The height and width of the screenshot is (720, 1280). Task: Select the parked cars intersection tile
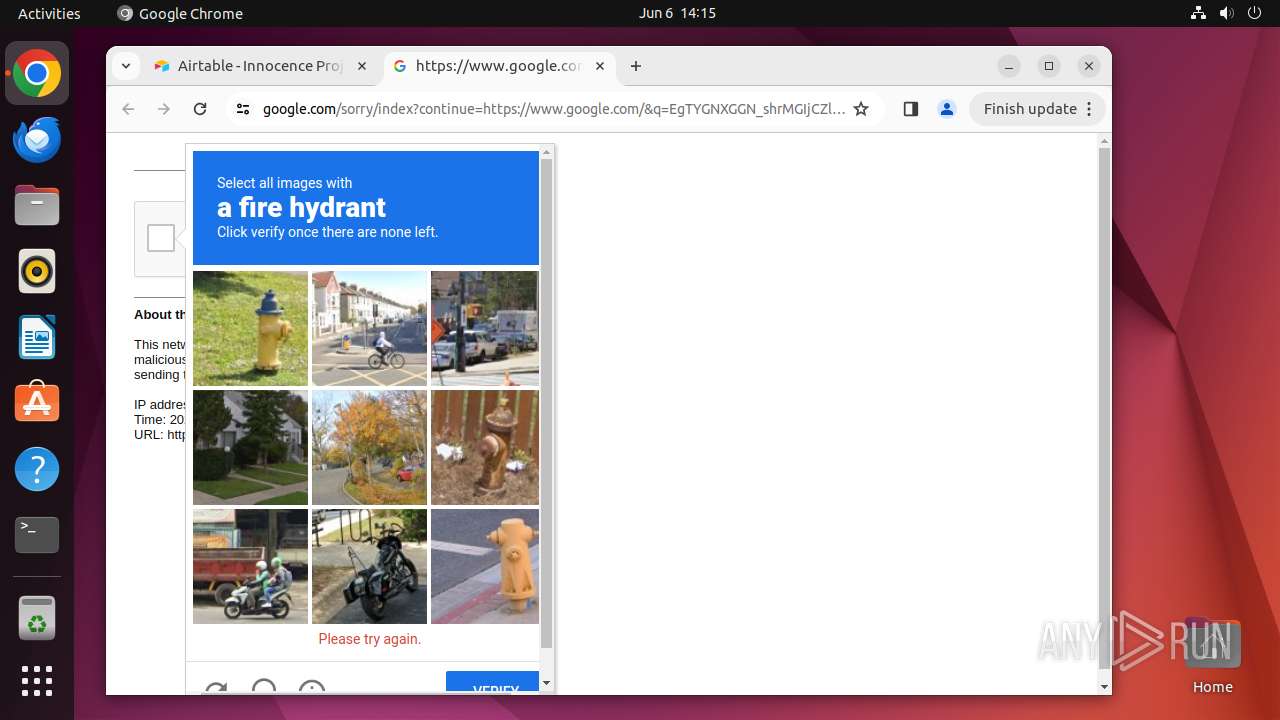(485, 328)
